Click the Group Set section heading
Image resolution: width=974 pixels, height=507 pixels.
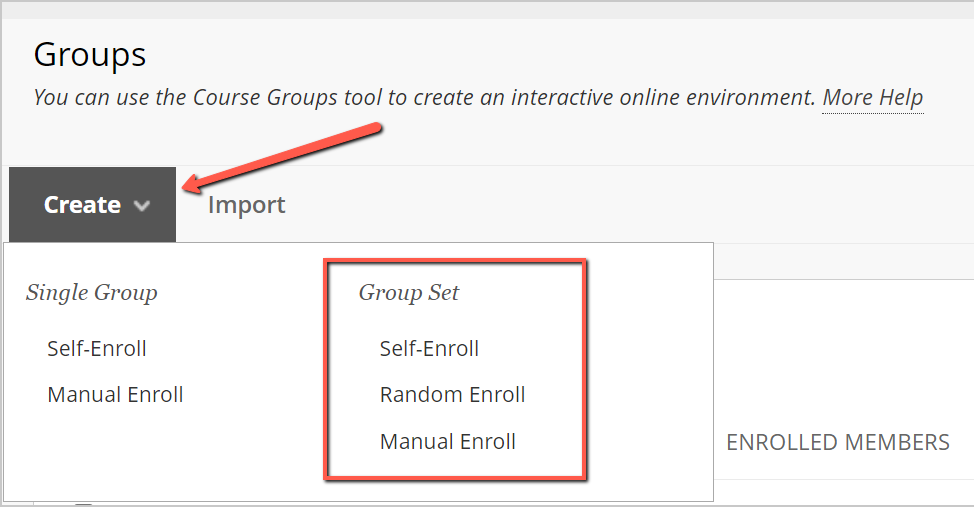(409, 293)
